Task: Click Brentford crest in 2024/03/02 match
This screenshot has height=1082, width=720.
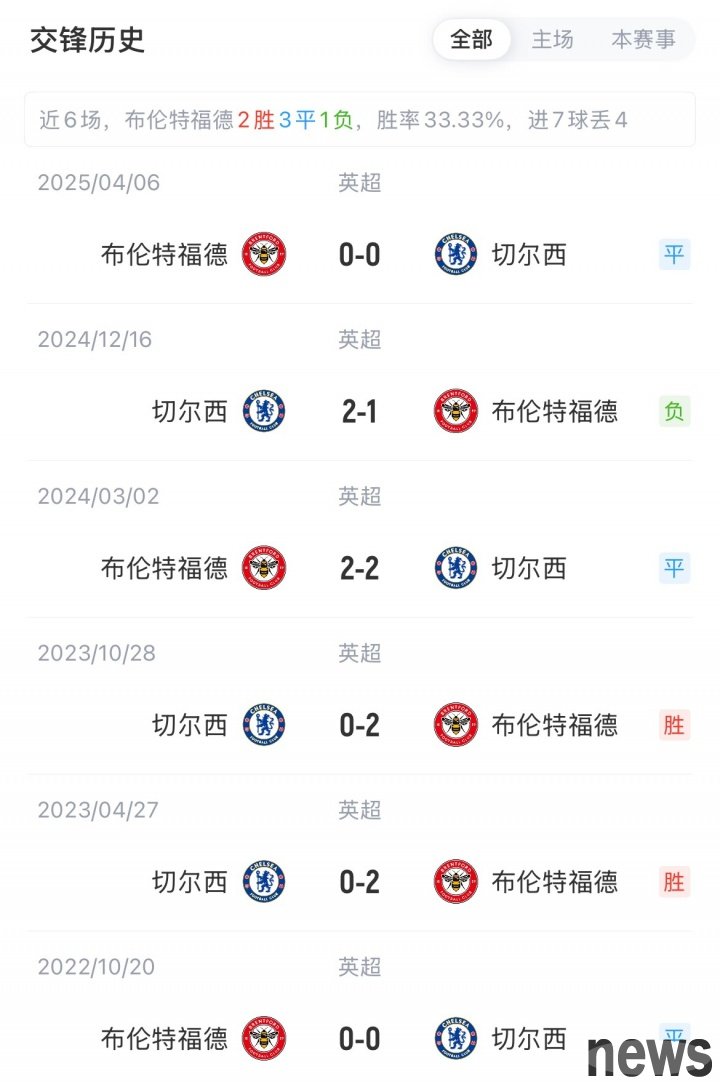Action: pyautogui.click(x=264, y=568)
